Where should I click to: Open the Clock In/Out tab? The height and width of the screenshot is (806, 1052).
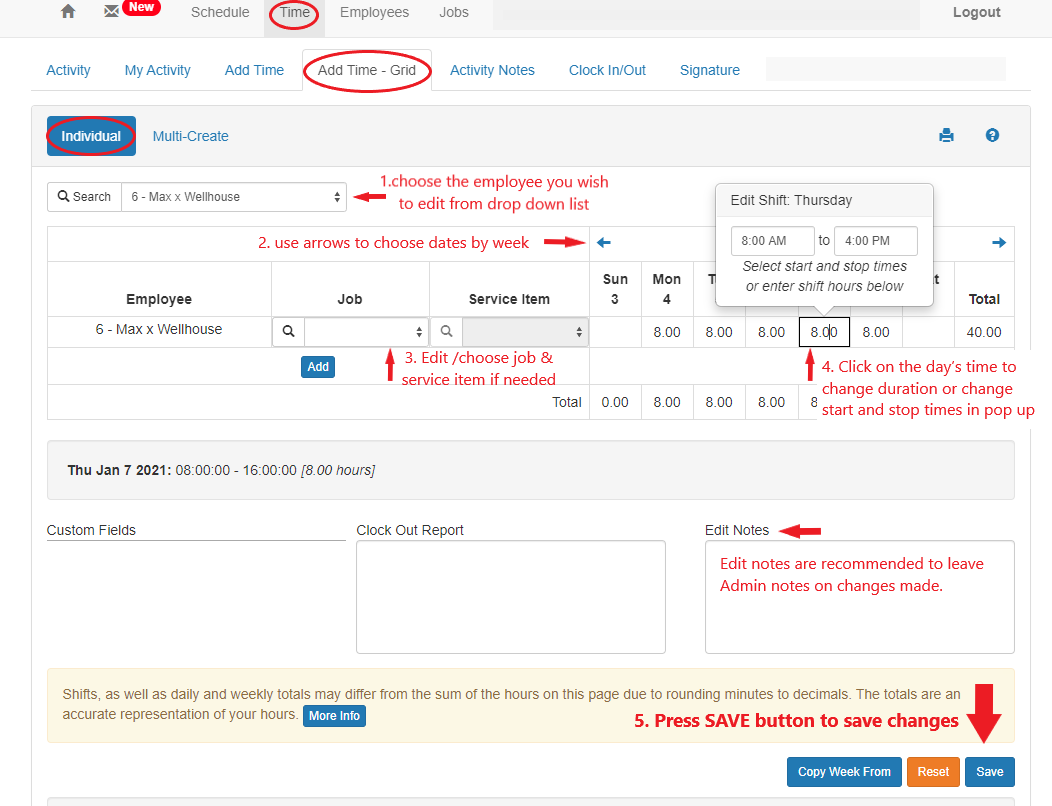pos(607,70)
